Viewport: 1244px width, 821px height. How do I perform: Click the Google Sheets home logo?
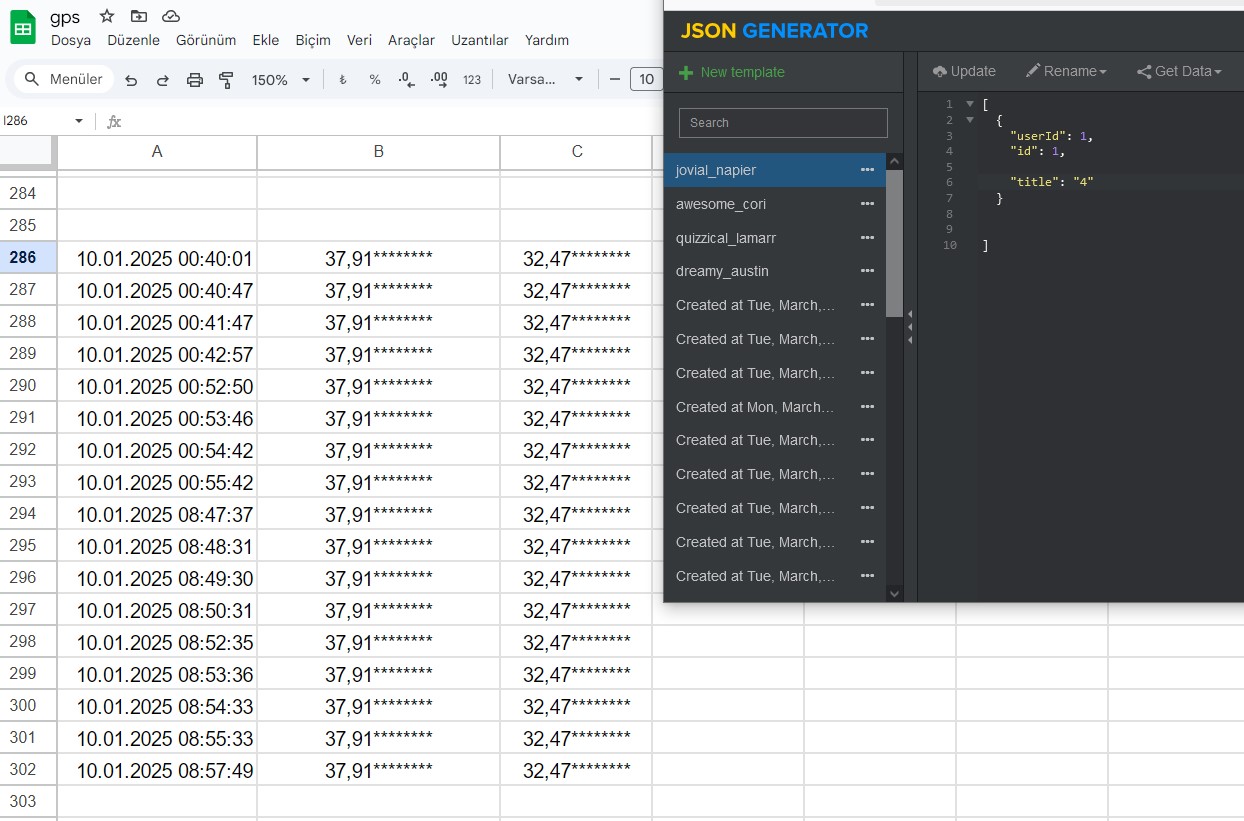pos(23,27)
